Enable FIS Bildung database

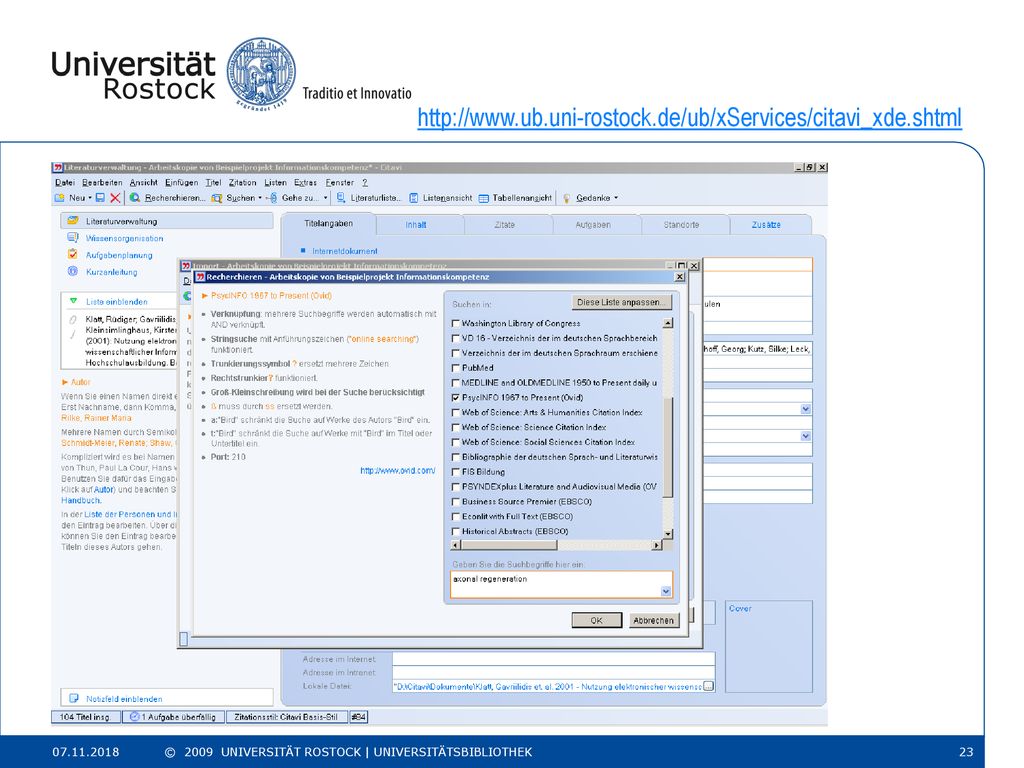pyautogui.click(x=456, y=472)
